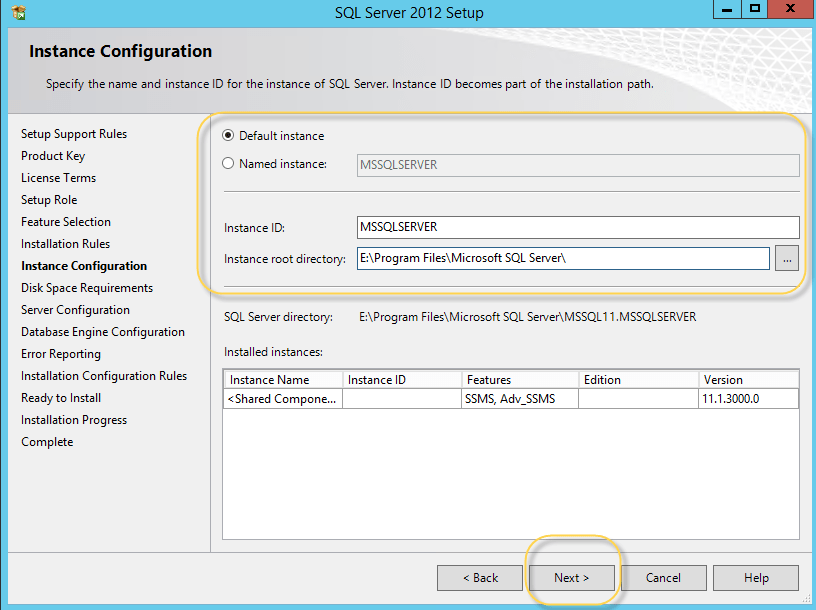Image resolution: width=816 pixels, height=610 pixels.
Task: Open Help for Instance Configuration
Action: tap(756, 578)
